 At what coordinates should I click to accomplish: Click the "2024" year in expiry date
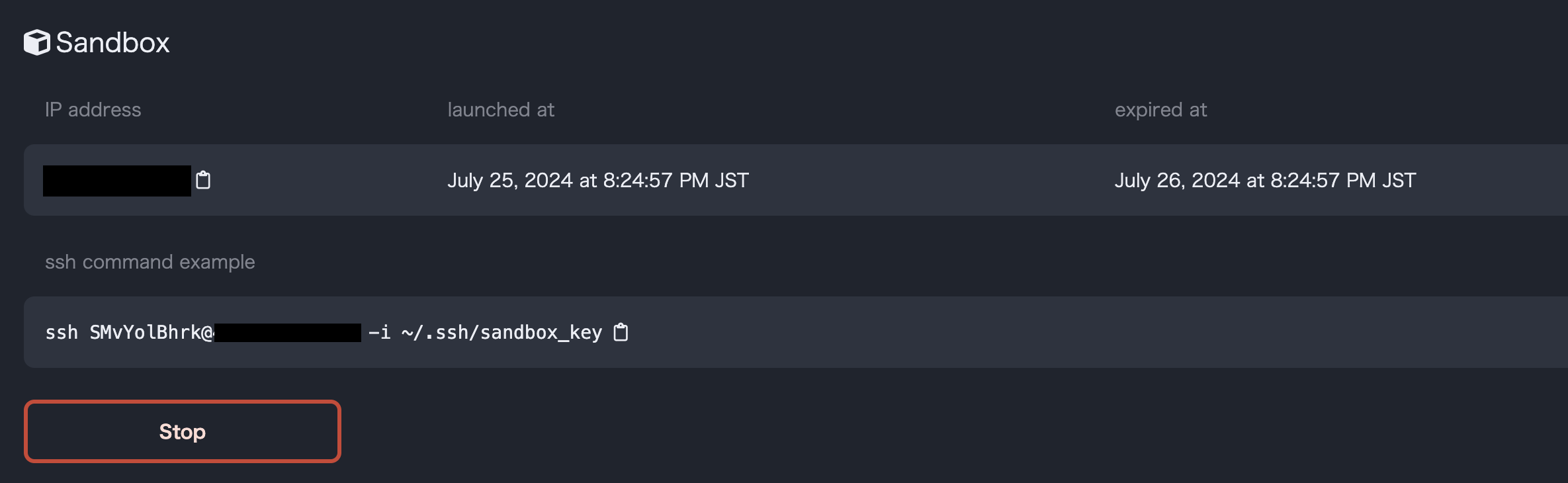1215,180
